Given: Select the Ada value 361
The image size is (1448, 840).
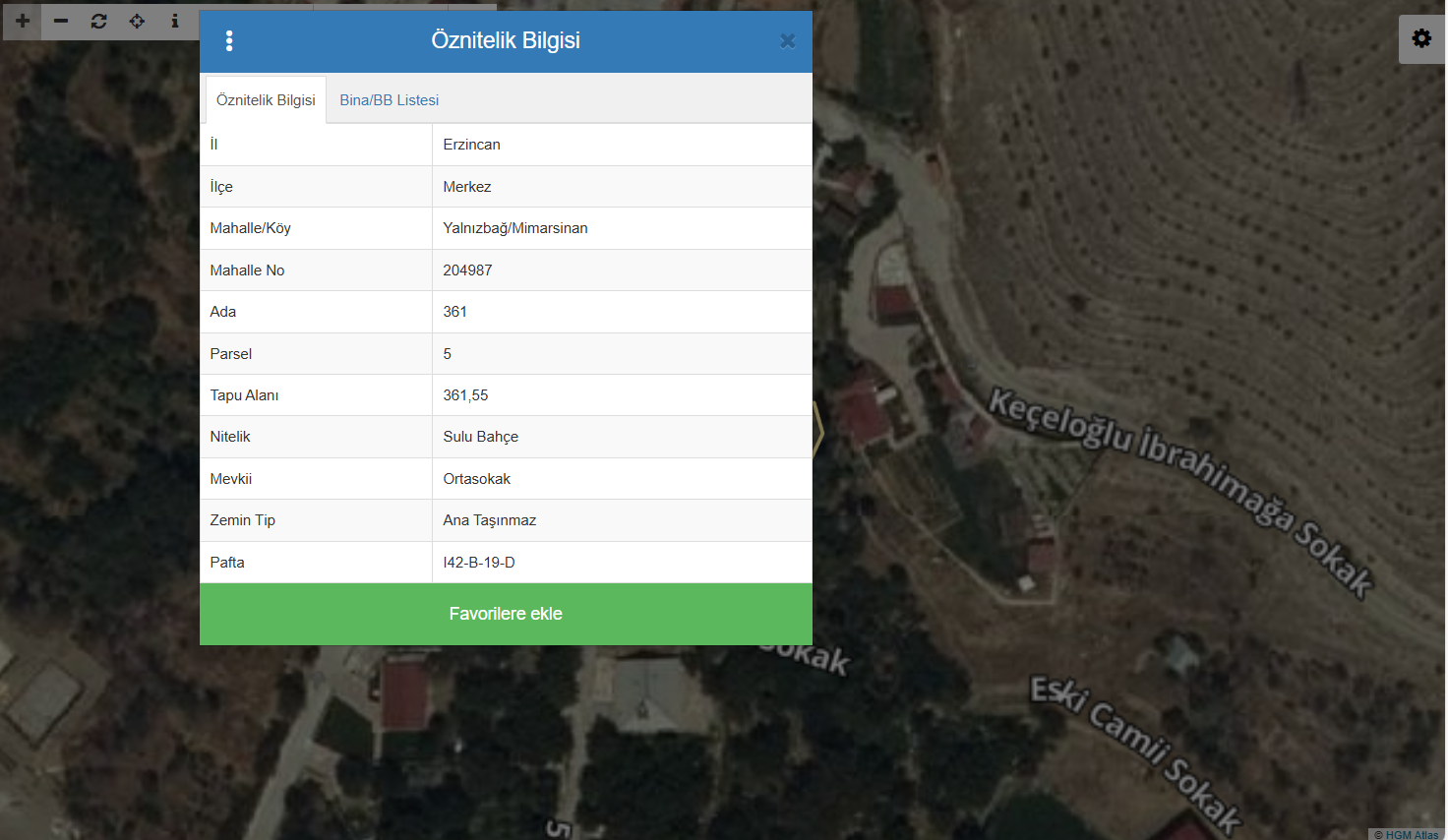Looking at the screenshot, I should coord(455,312).
